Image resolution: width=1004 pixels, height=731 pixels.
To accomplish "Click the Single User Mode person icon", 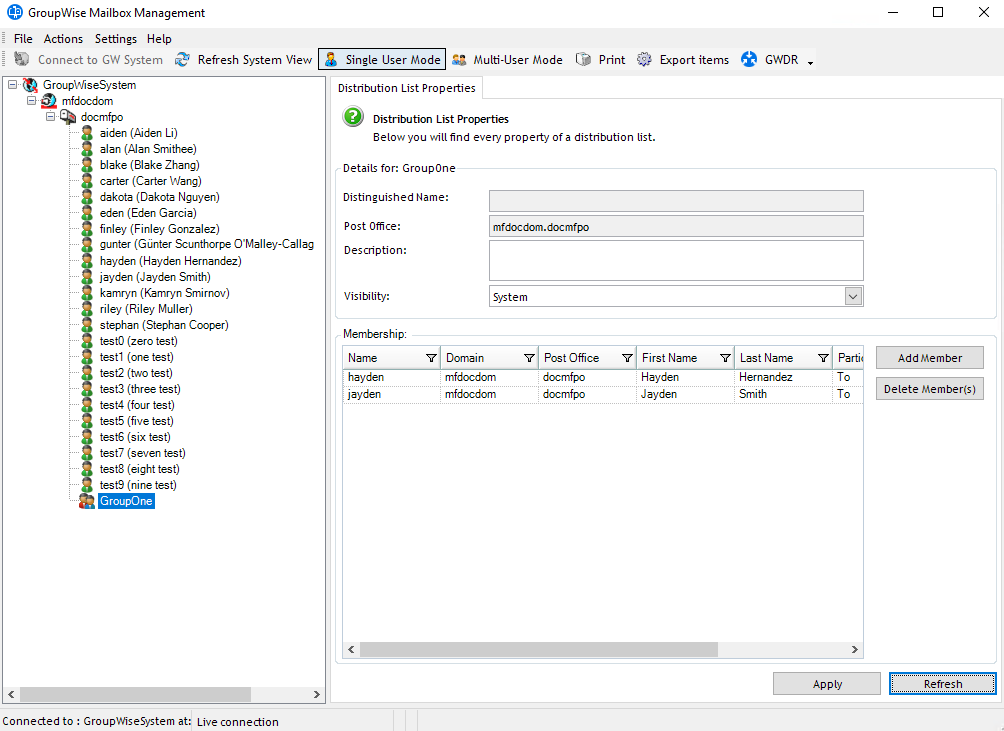I will coord(330,60).
